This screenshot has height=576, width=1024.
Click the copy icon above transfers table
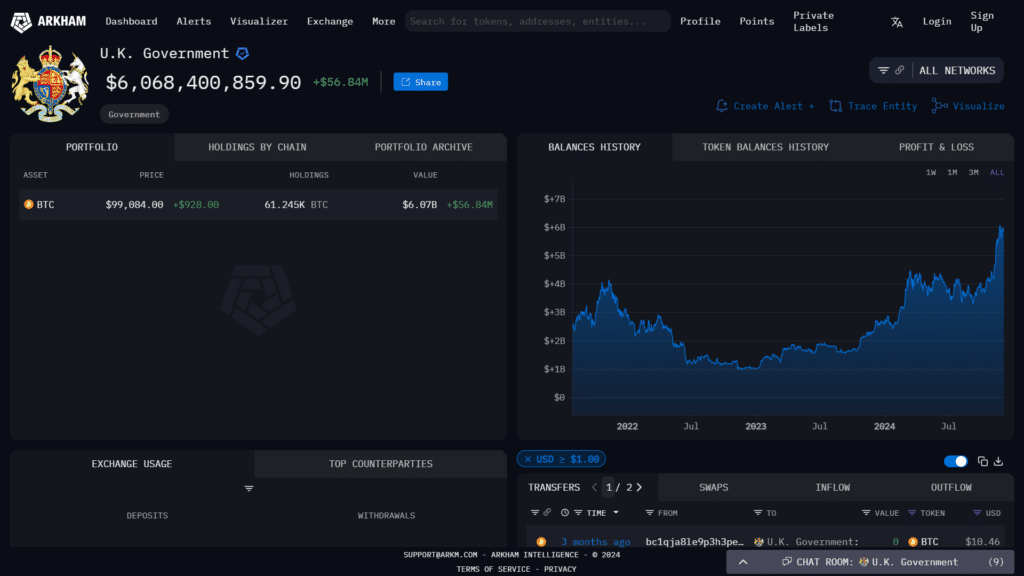(982, 461)
